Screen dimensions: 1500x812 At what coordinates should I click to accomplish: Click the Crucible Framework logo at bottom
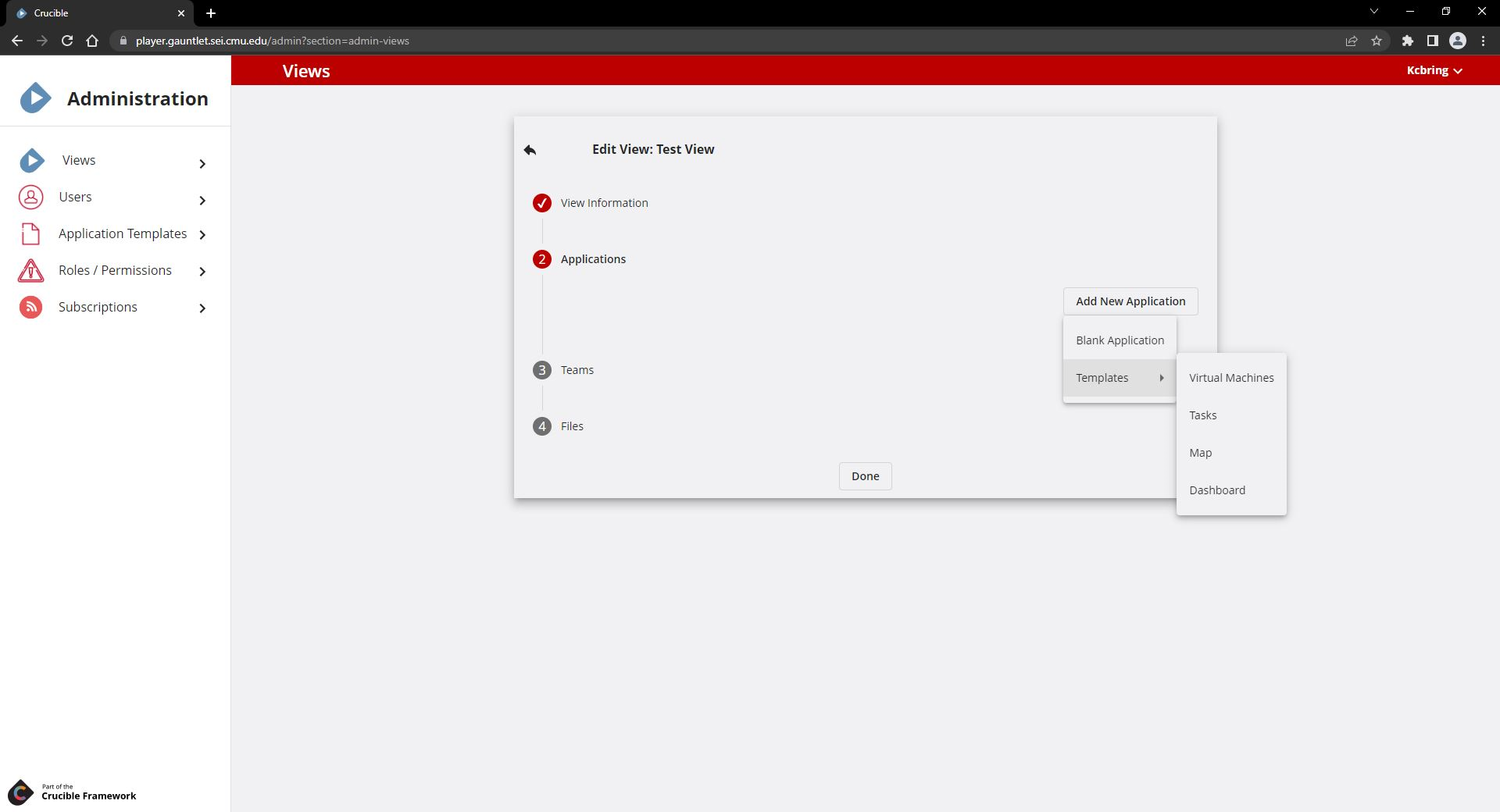coord(23,792)
